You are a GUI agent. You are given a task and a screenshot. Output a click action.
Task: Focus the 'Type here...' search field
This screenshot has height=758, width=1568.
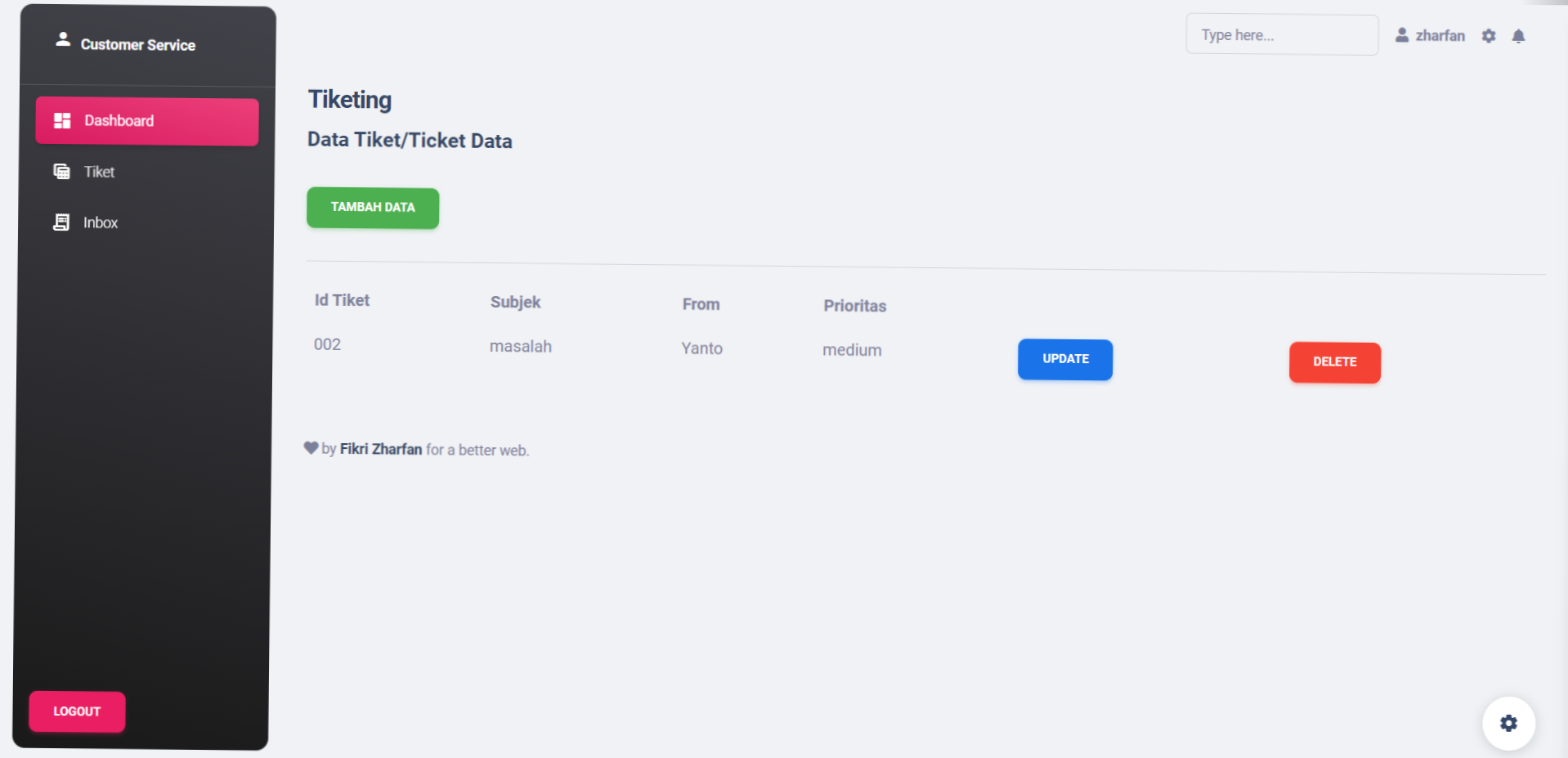click(1282, 35)
